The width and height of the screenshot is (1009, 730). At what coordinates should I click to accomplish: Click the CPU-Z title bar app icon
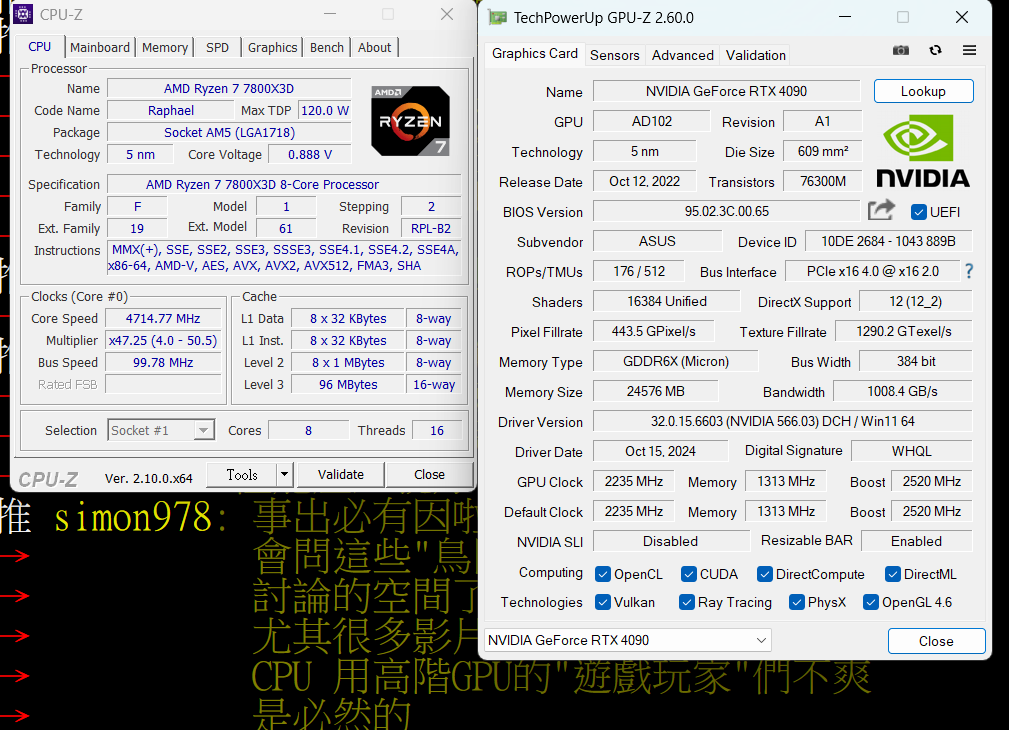[23, 14]
